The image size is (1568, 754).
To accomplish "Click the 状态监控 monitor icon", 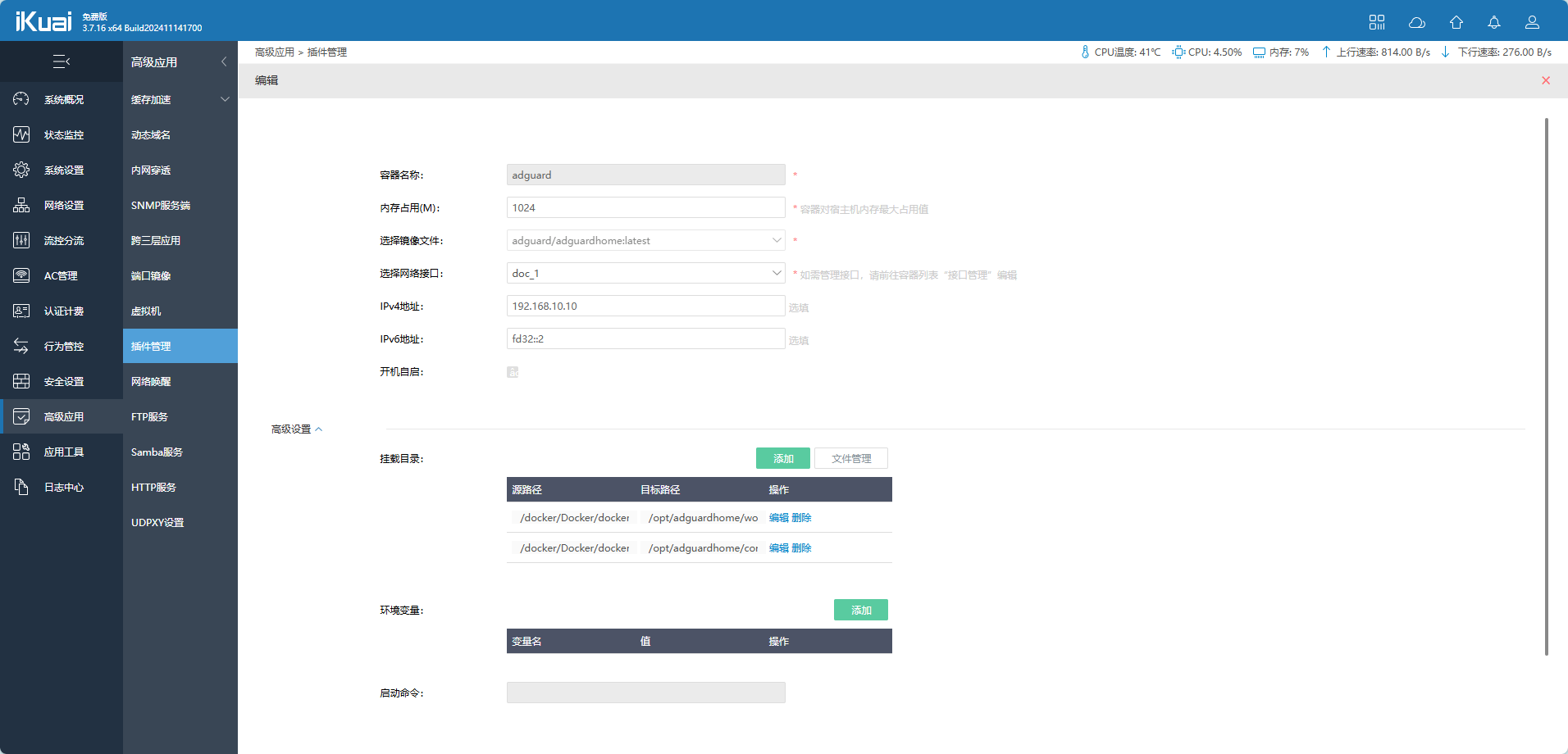I will tap(21, 134).
